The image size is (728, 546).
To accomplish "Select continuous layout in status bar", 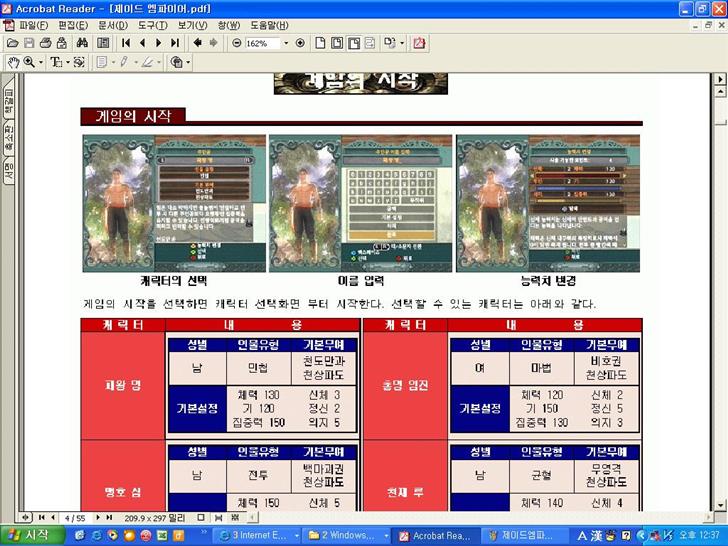I will coord(218,517).
